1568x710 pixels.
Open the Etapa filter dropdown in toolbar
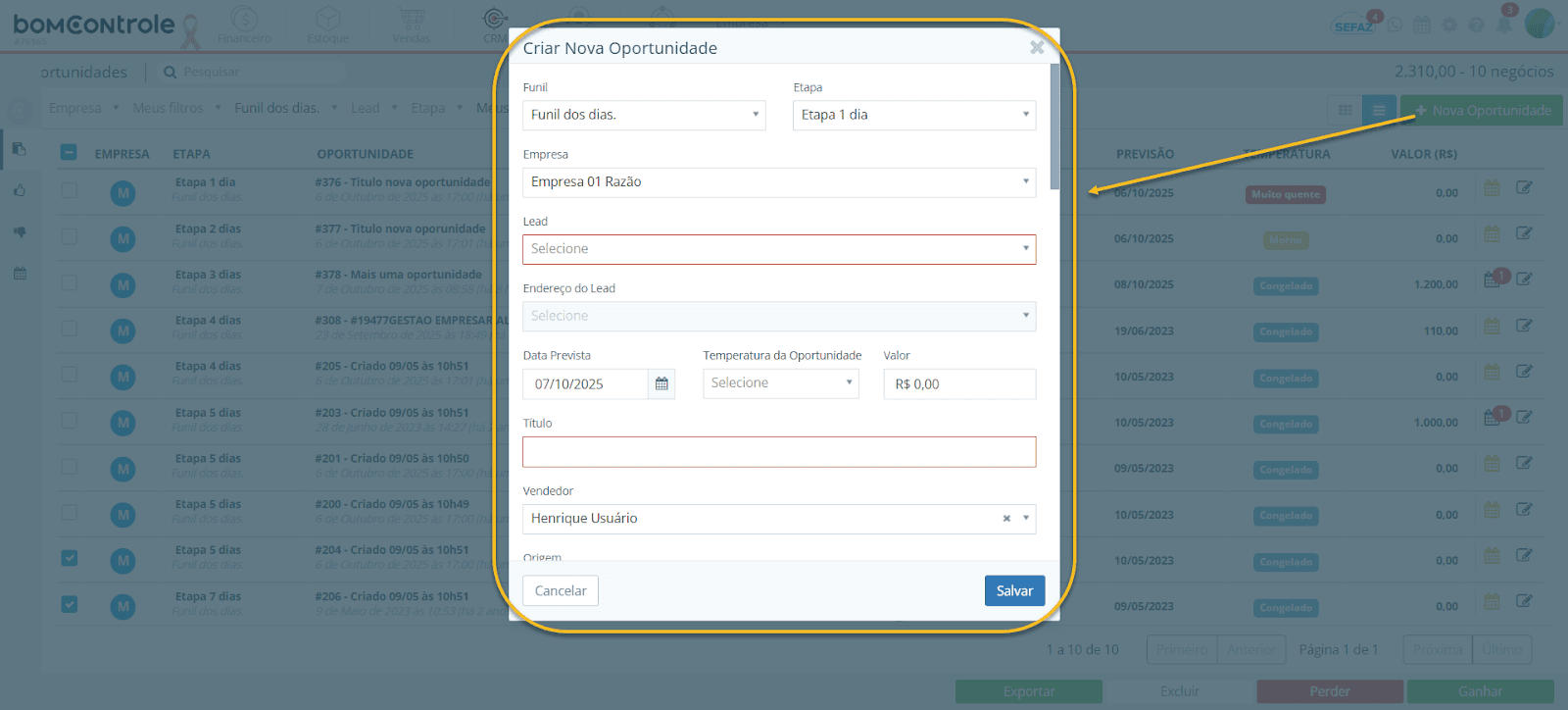click(436, 108)
